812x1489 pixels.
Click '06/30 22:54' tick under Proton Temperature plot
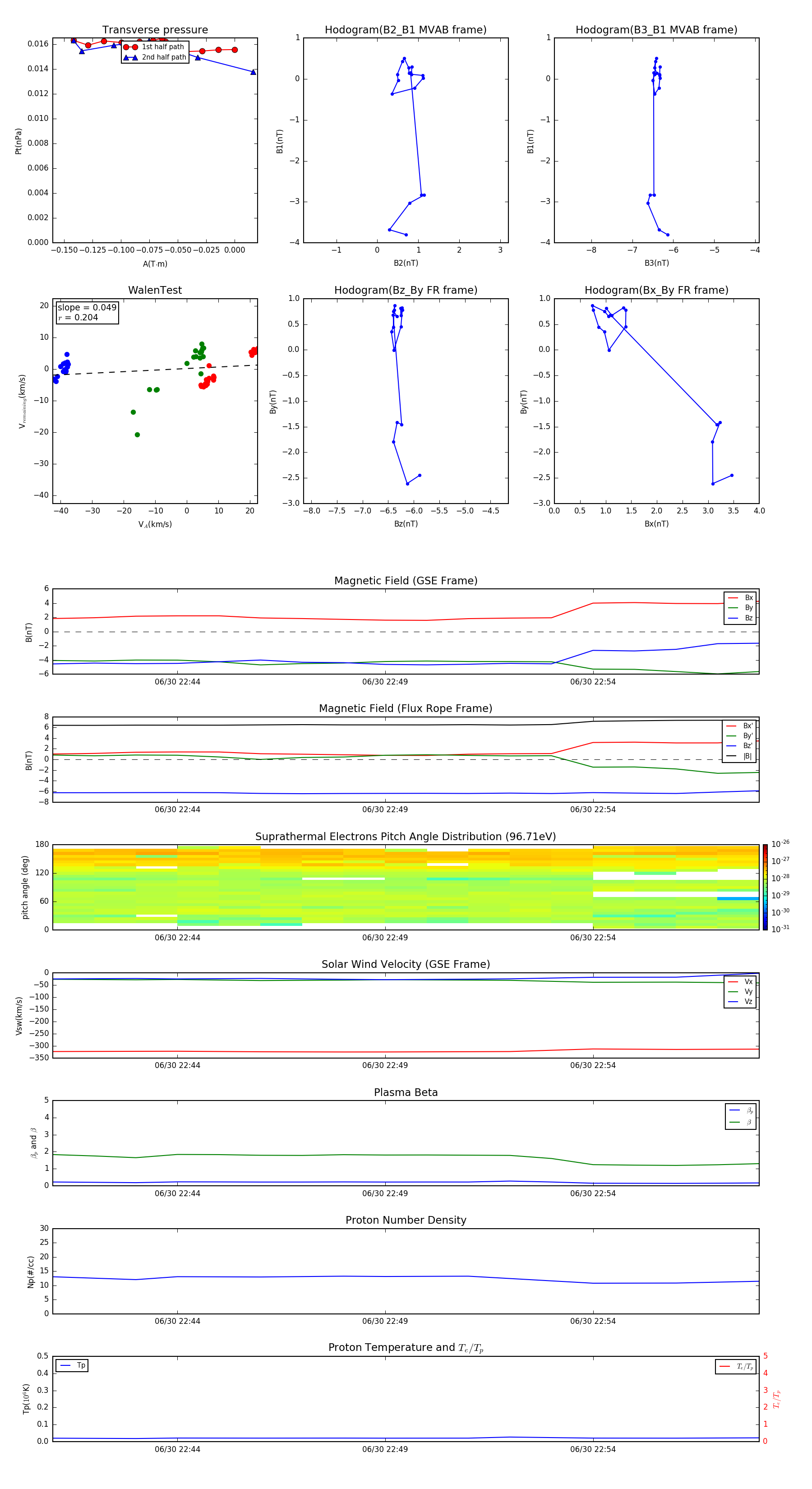593,1450
